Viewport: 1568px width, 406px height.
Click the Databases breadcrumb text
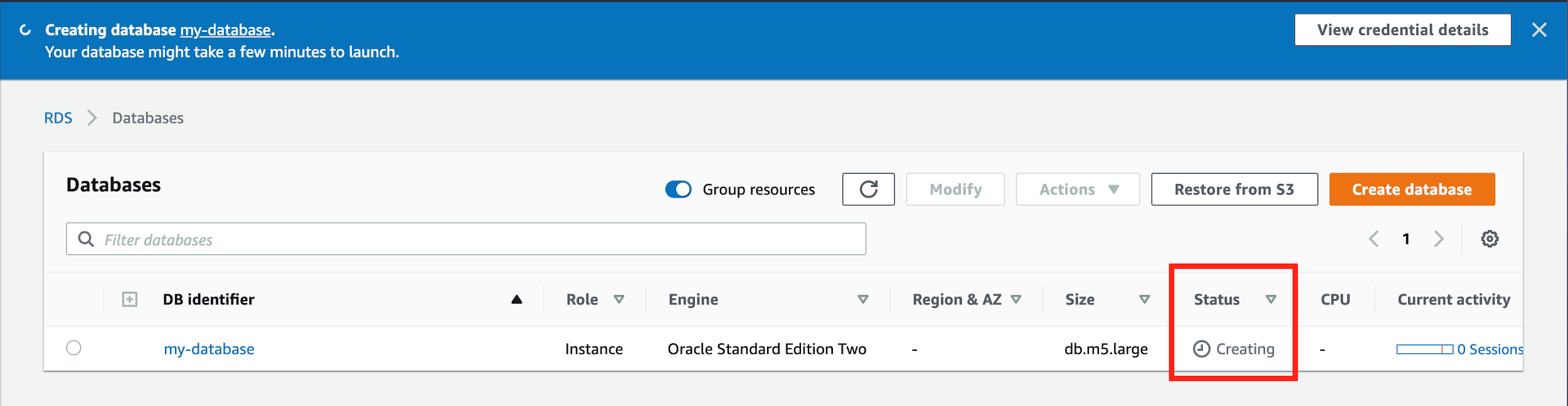148,118
